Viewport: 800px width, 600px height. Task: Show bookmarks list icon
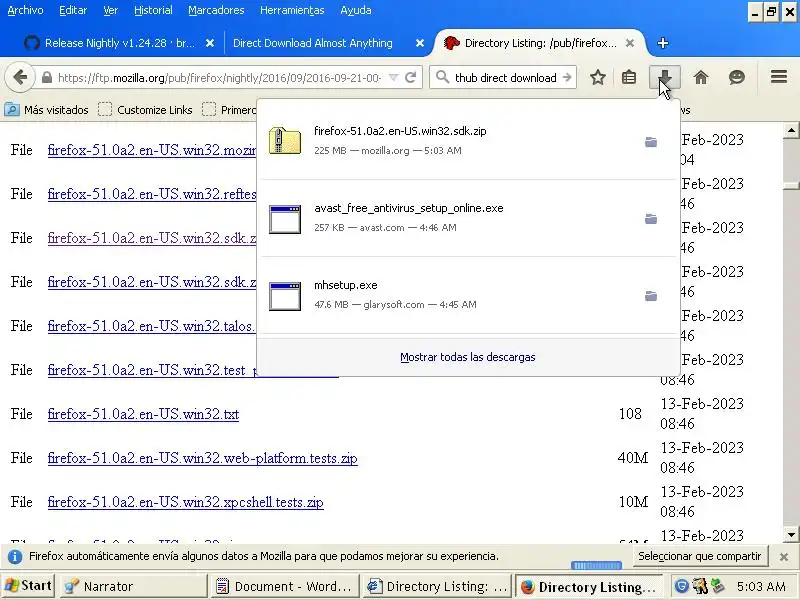click(x=629, y=78)
